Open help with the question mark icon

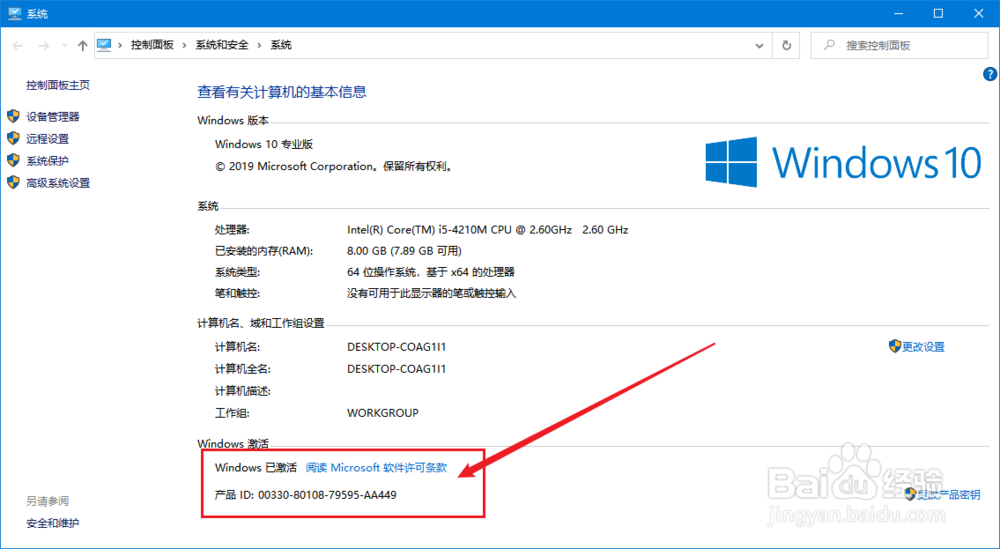990,75
